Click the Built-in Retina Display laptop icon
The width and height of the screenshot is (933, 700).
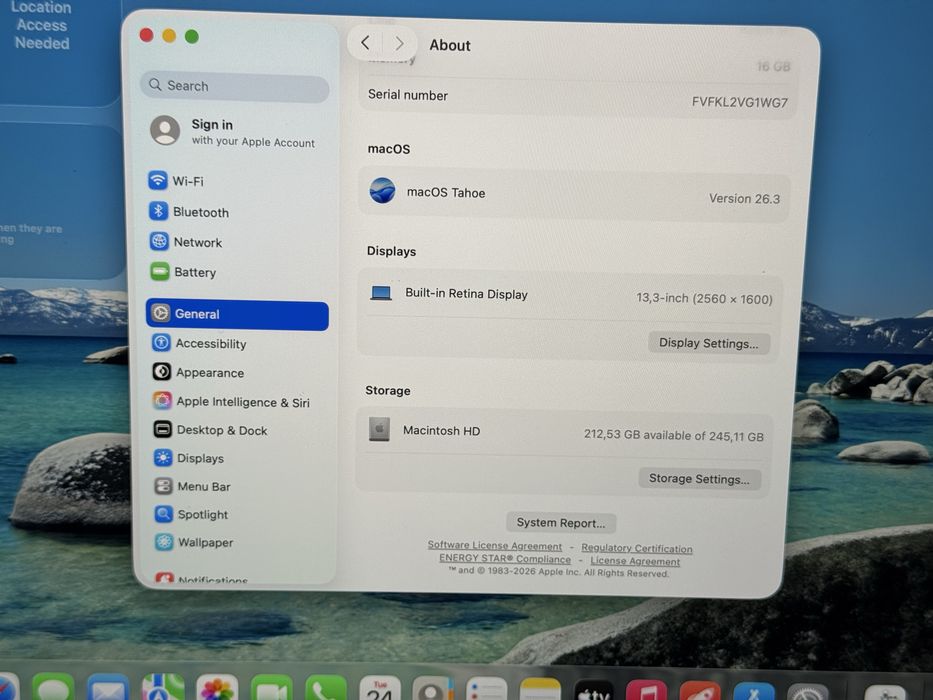tap(381, 292)
